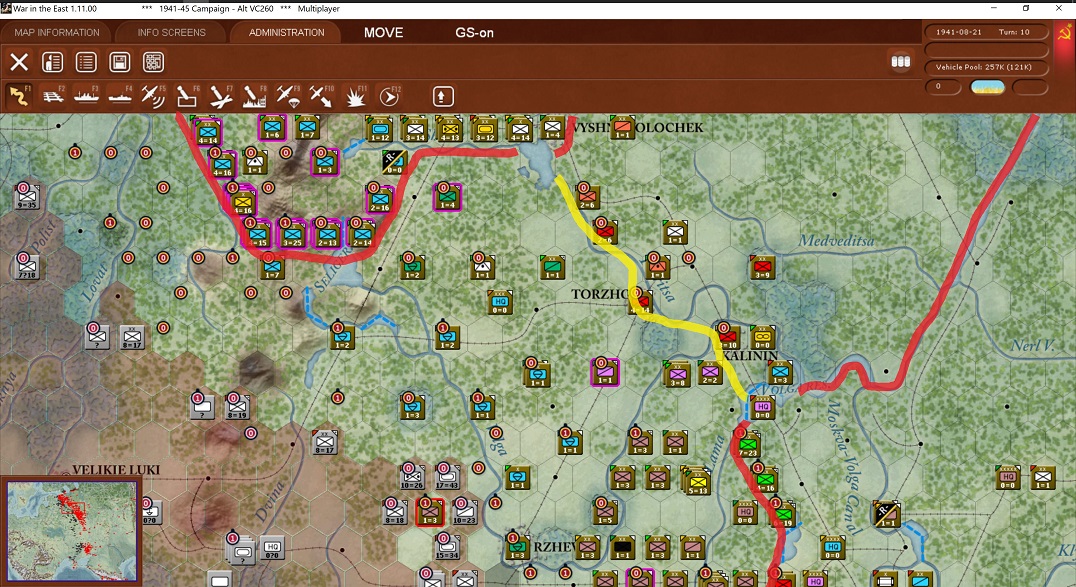Select the grey German unit labeled 7=18
The width and height of the screenshot is (1076, 587).
coord(27,267)
